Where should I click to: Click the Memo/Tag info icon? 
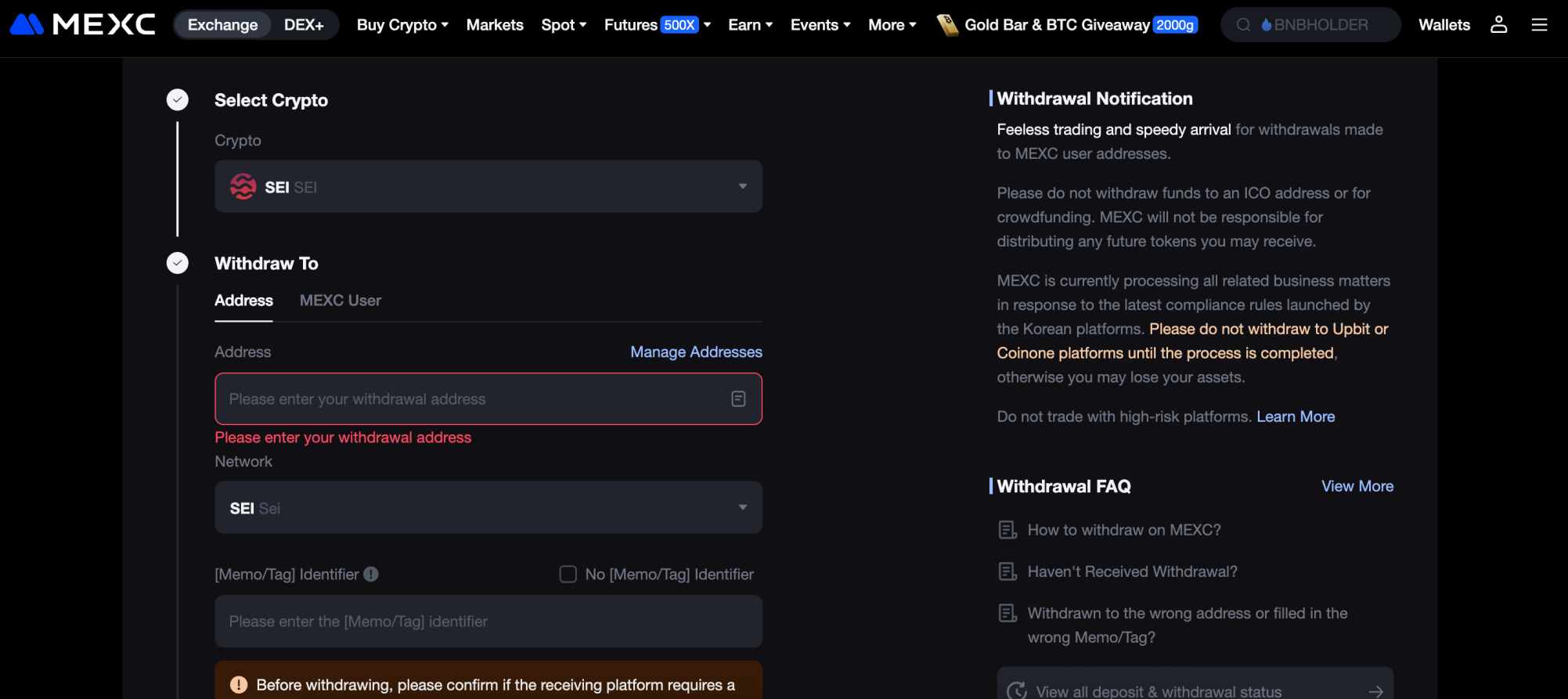(371, 574)
